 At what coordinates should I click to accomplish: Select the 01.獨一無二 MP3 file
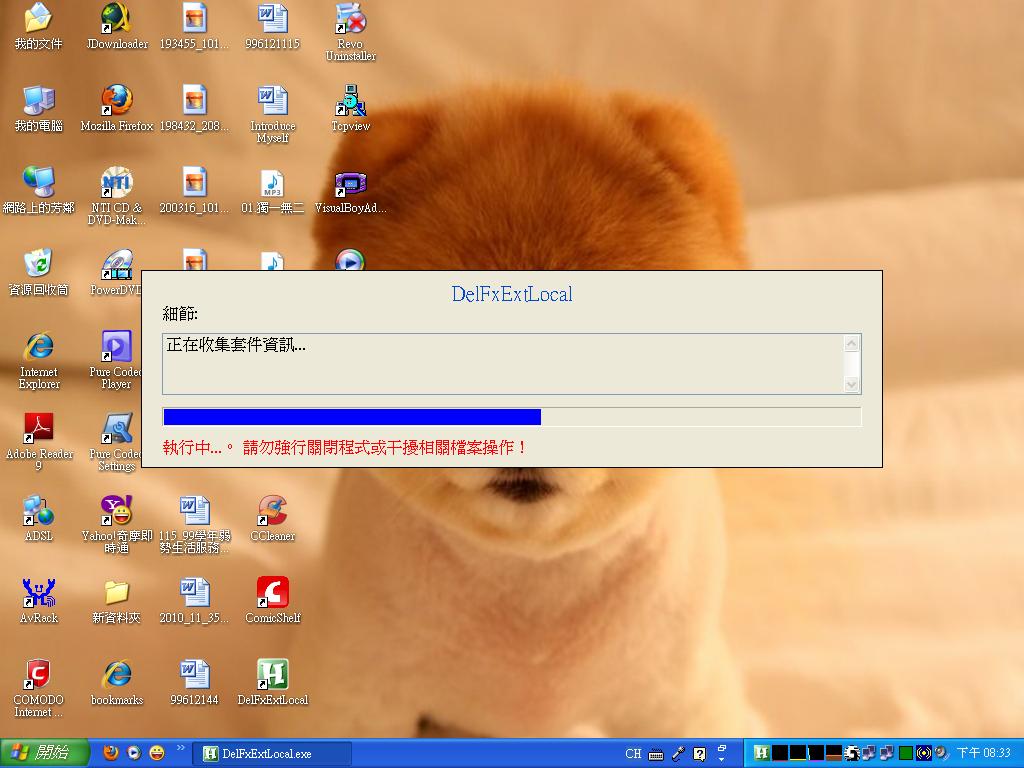tap(272, 191)
